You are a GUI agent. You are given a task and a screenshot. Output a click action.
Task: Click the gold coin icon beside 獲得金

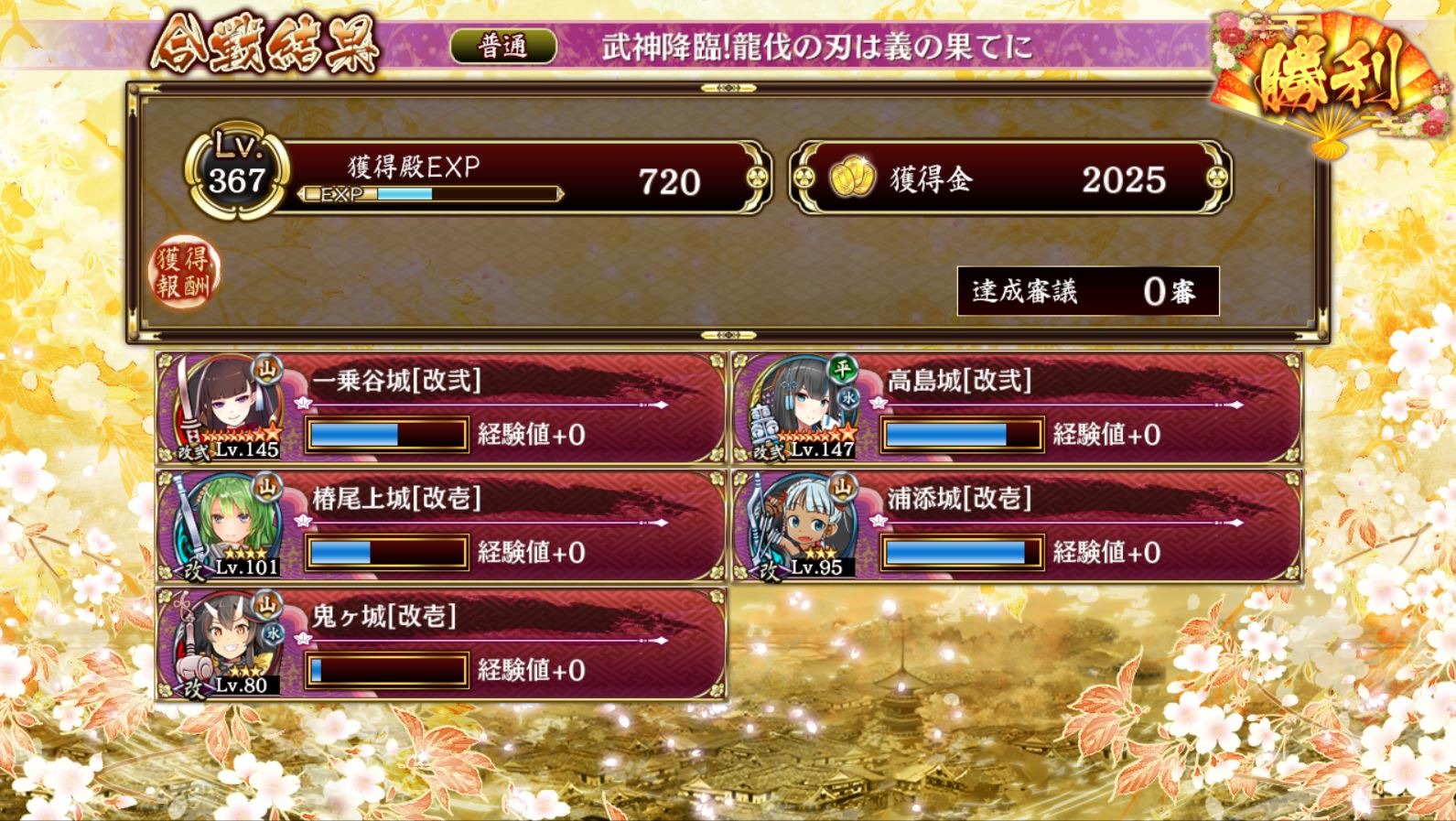pos(853,178)
